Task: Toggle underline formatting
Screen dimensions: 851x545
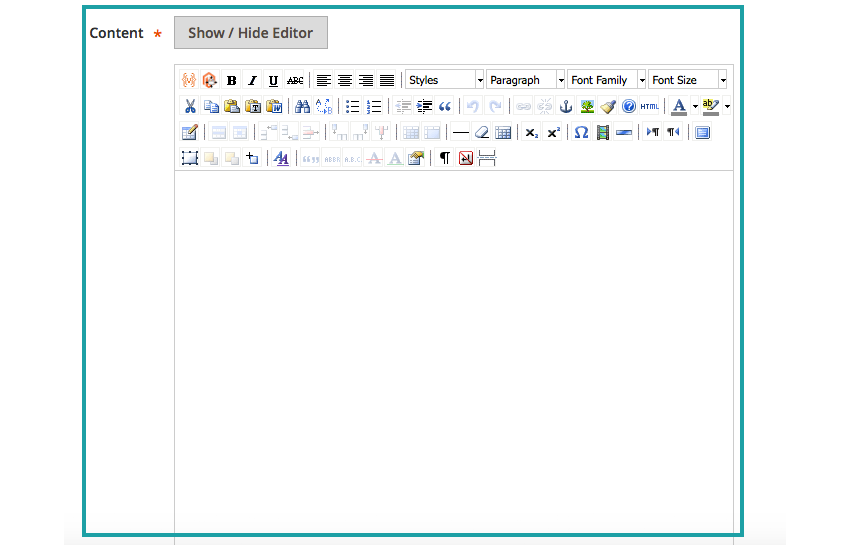Action: [273, 80]
